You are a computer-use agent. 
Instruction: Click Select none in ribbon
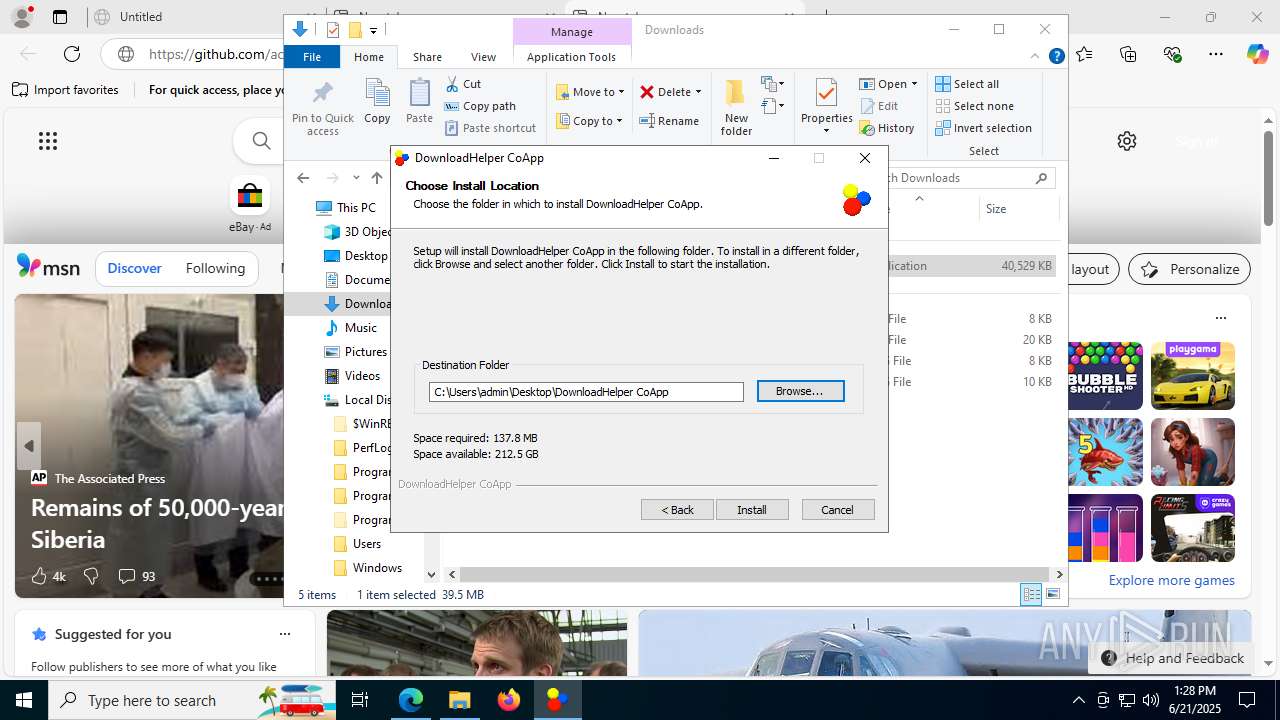pos(974,106)
